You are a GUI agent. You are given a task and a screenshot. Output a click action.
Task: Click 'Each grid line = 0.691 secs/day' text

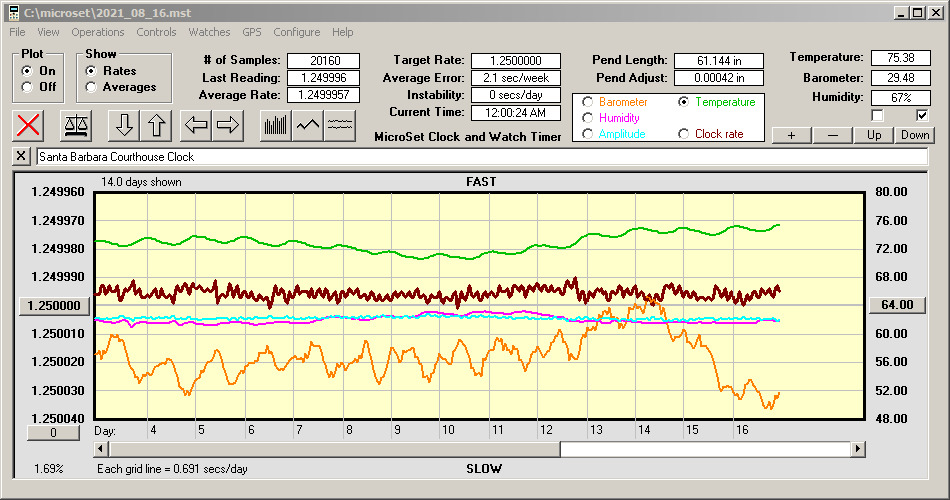point(172,468)
